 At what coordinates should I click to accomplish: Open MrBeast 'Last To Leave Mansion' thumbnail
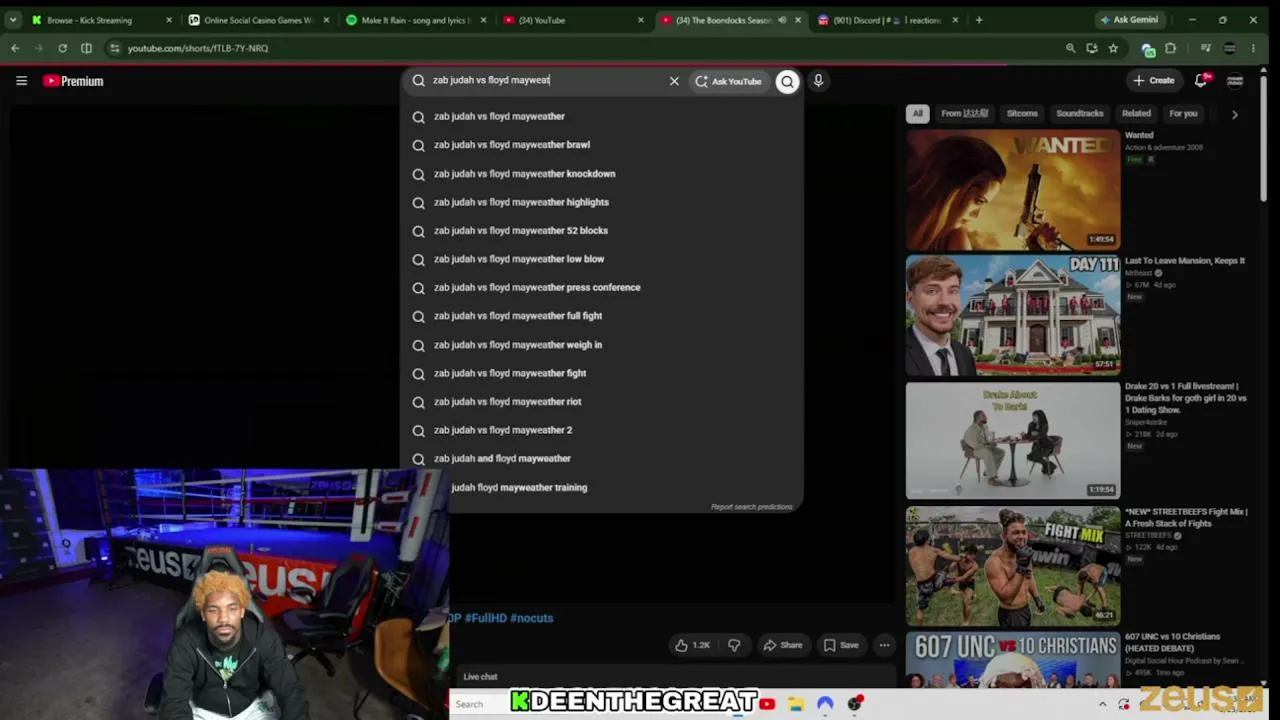(x=1013, y=315)
